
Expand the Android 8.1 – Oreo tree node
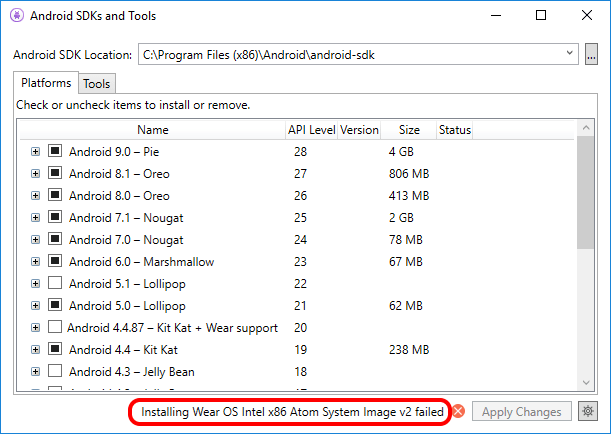click(35, 174)
